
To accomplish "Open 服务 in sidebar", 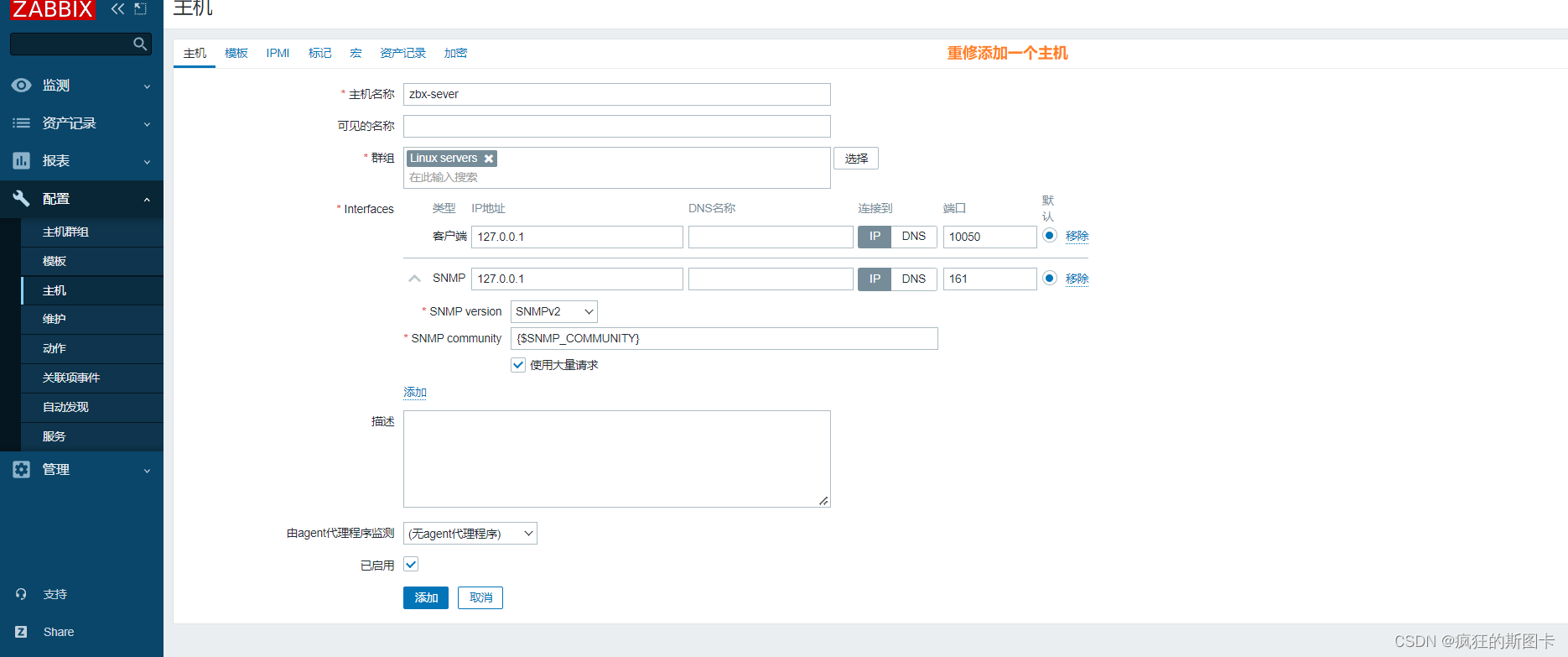I will coord(92,436).
